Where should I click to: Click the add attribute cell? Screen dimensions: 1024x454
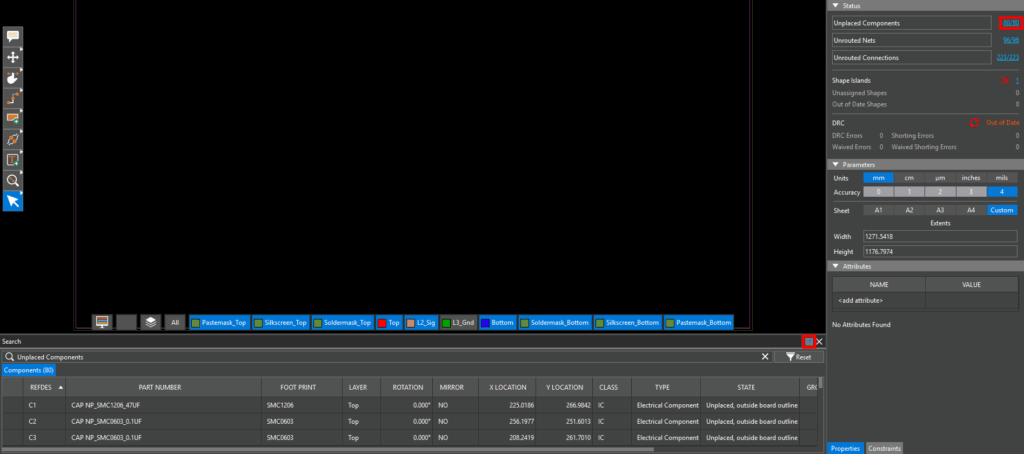pos(878,300)
